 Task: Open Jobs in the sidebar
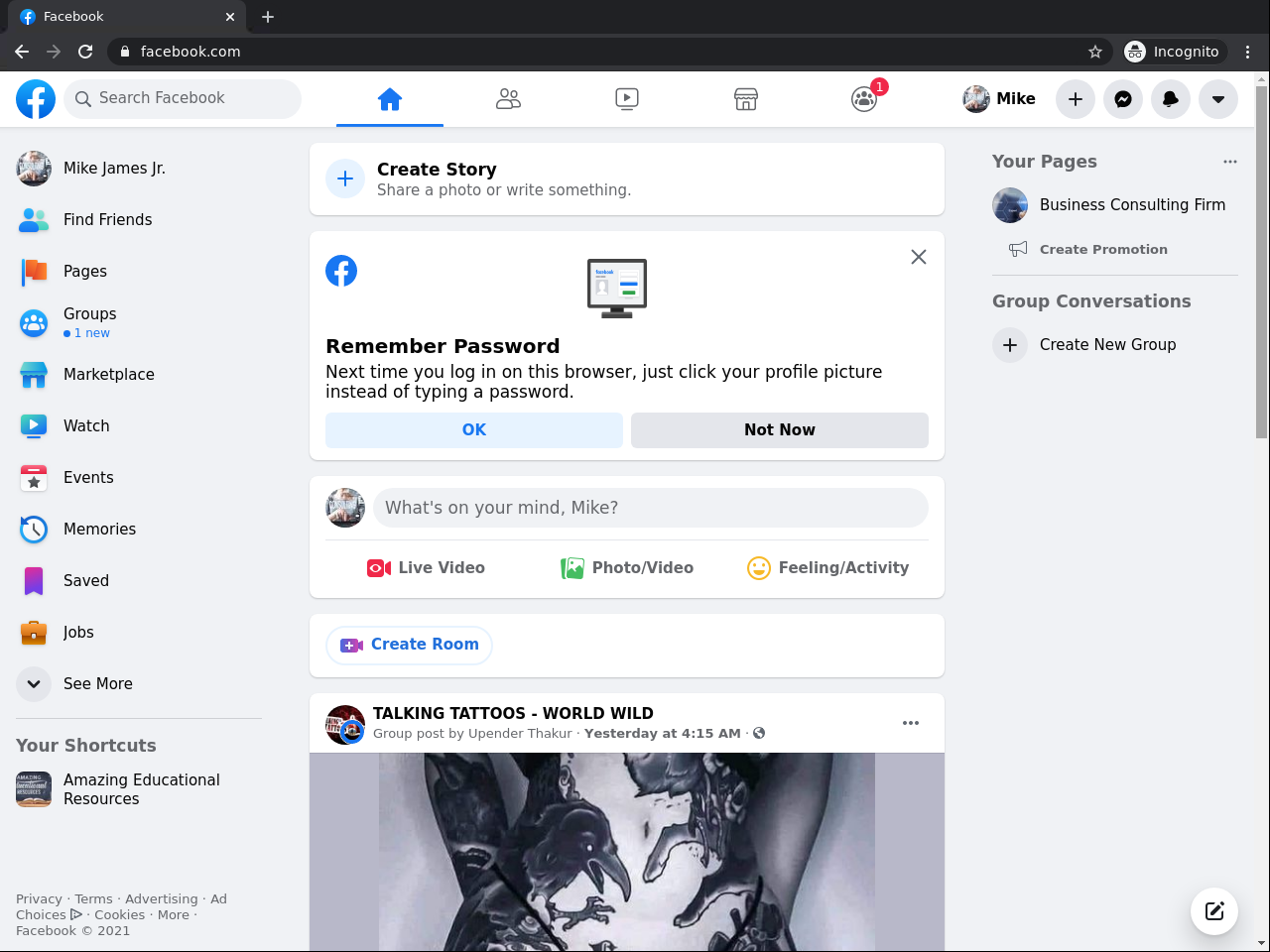[139, 633]
